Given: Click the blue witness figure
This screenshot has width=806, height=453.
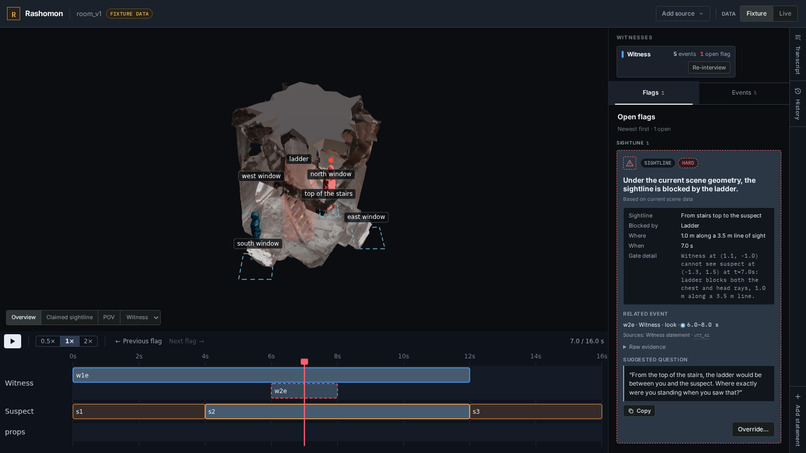Looking at the screenshot, I should coord(255,225).
